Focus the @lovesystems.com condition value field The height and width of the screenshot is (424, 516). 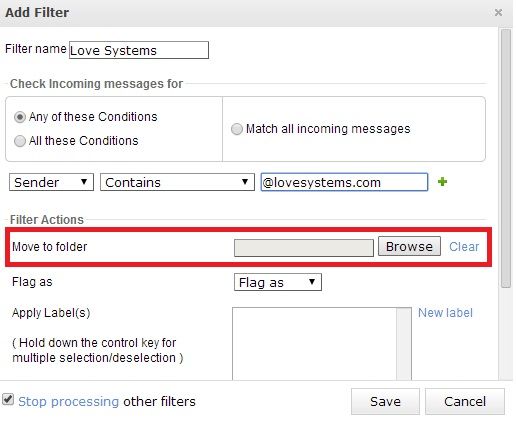point(344,182)
